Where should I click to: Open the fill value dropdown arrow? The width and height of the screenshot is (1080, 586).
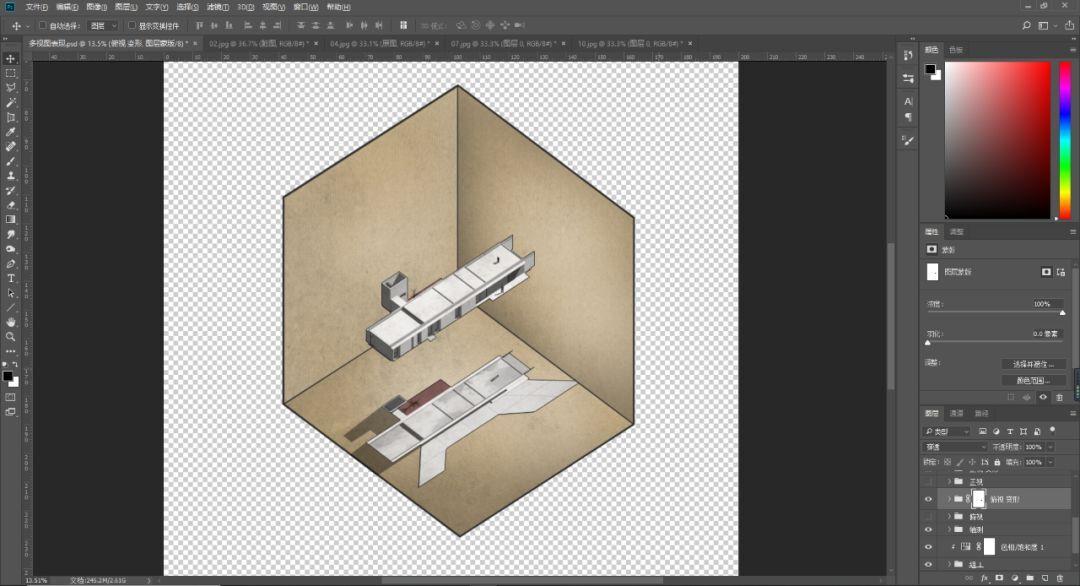click(x=1051, y=462)
